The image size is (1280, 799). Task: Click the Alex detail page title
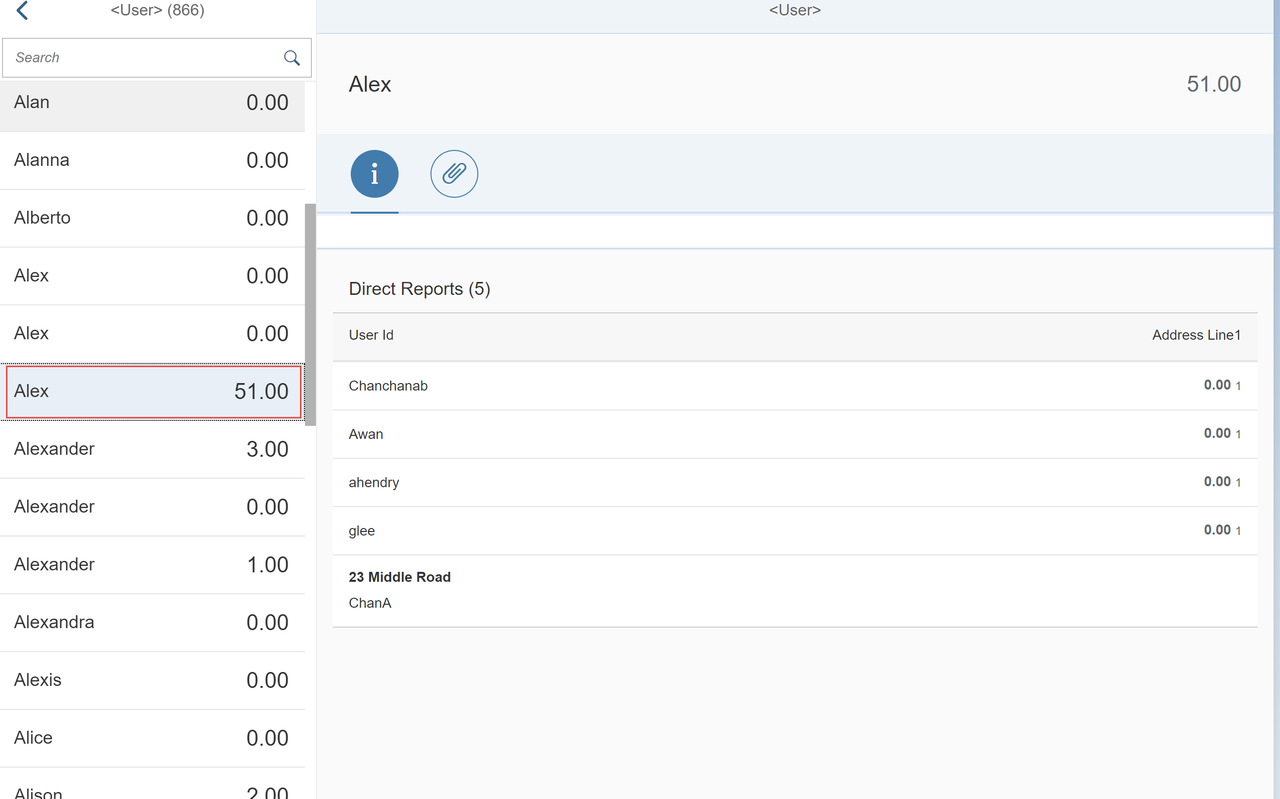(370, 85)
